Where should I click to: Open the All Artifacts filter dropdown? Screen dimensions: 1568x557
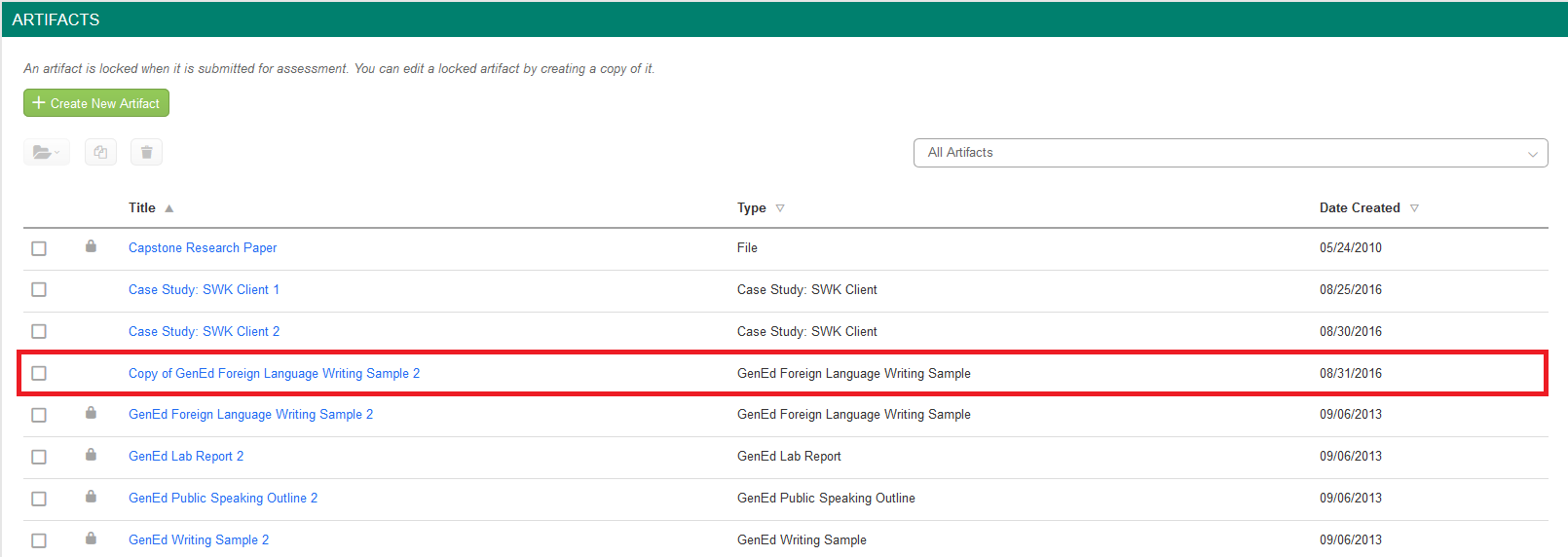pos(1230,153)
